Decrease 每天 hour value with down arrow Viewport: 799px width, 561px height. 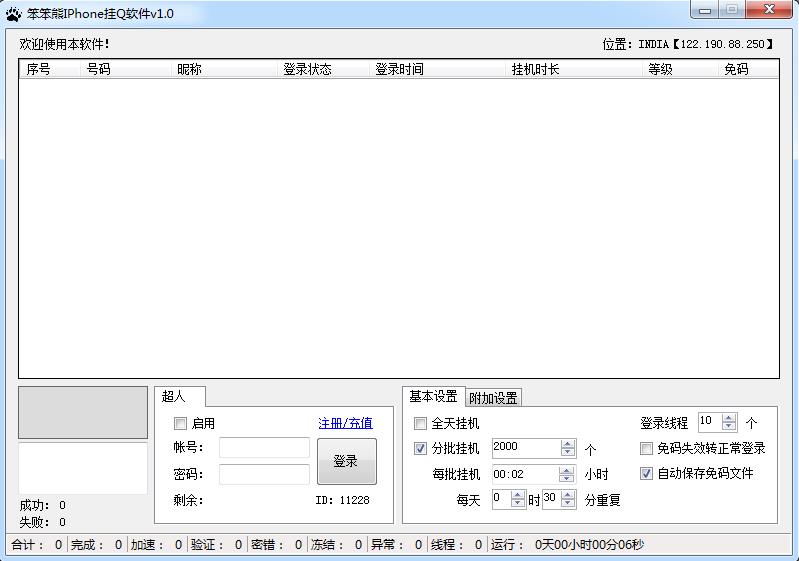click(x=517, y=503)
